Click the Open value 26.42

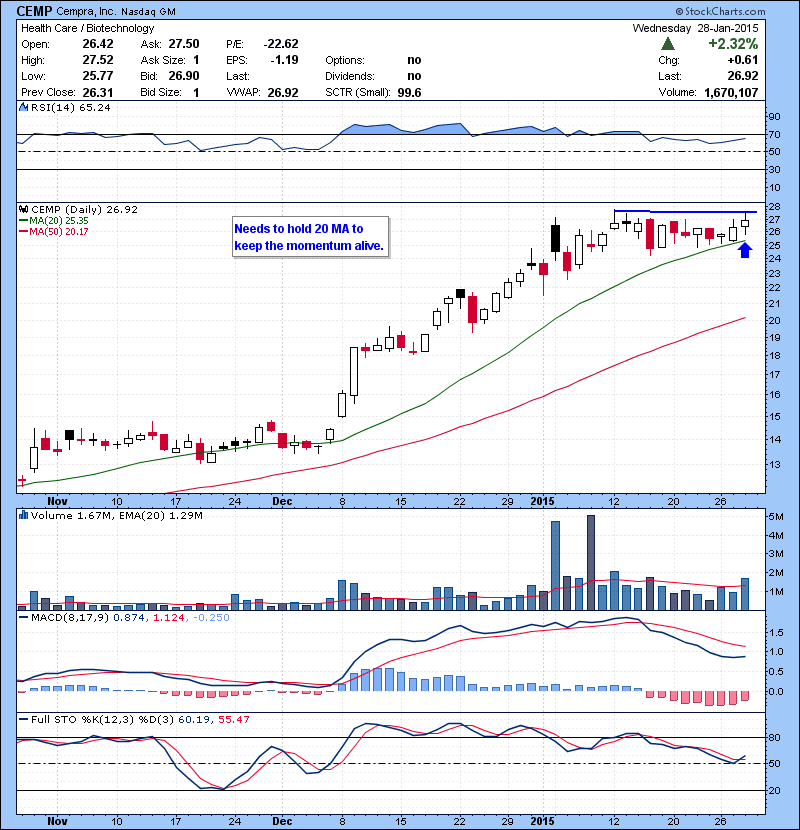pos(98,44)
